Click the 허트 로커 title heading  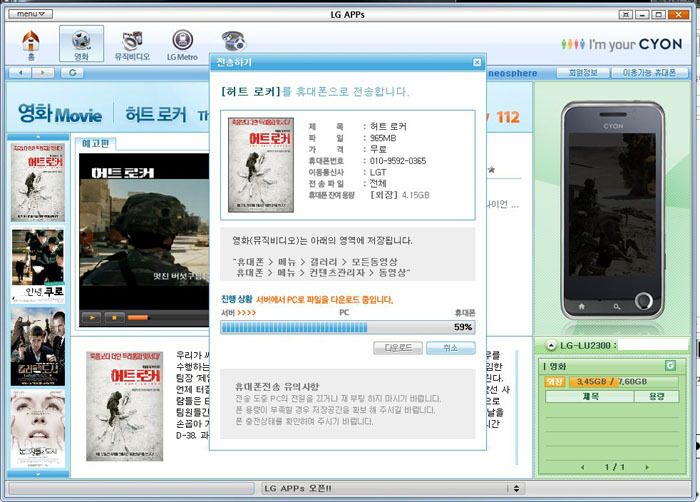(156, 114)
